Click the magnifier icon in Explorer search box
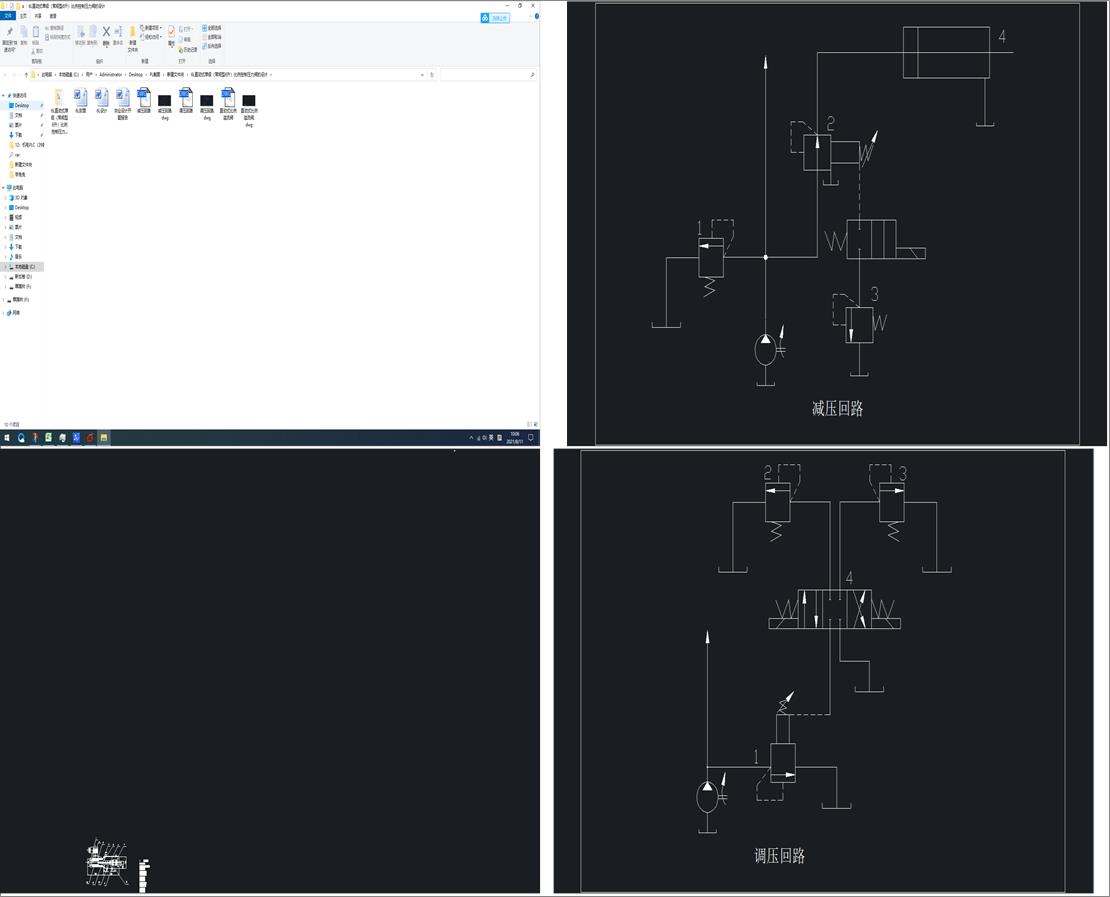 click(532, 74)
